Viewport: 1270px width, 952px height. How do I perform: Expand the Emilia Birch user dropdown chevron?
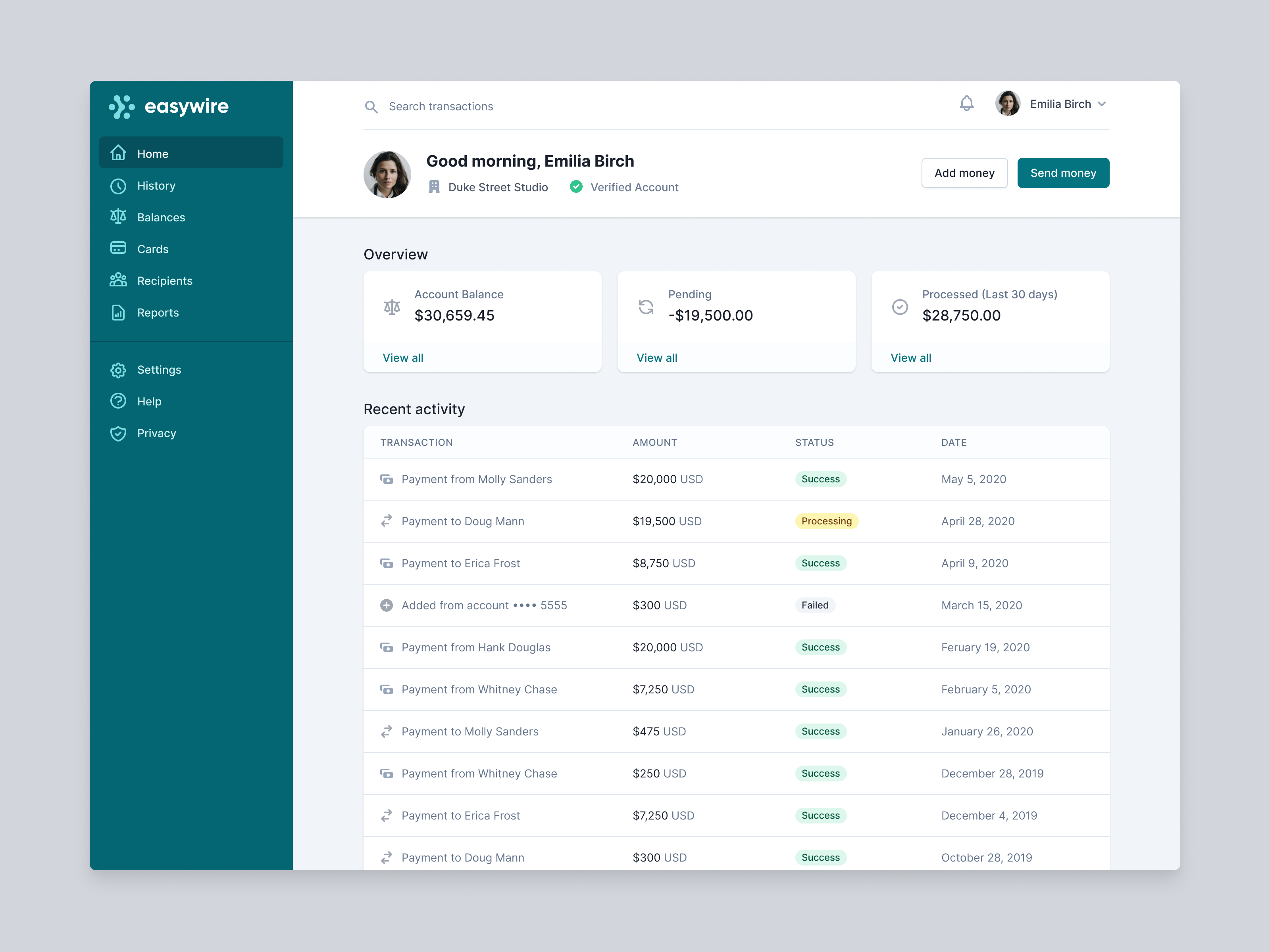[1102, 104]
